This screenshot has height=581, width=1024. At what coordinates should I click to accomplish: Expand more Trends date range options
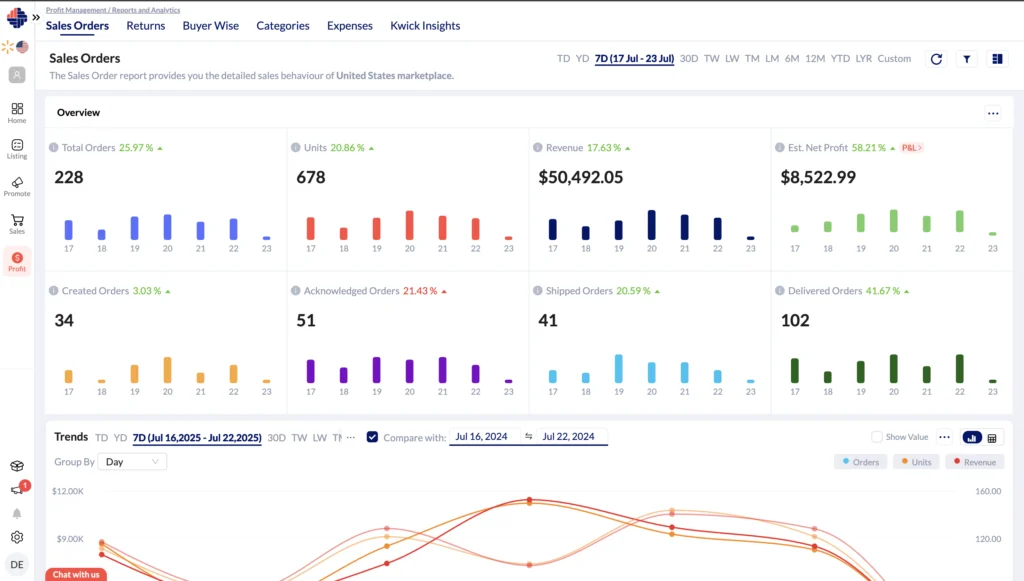(x=351, y=437)
